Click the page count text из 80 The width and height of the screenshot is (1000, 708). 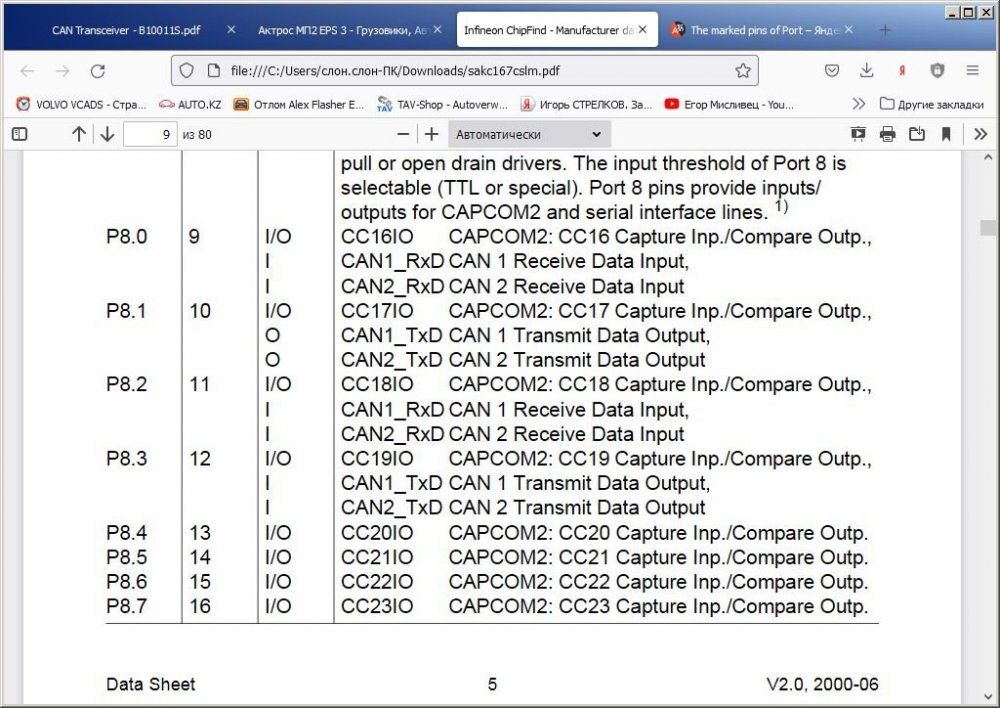[x=197, y=135]
